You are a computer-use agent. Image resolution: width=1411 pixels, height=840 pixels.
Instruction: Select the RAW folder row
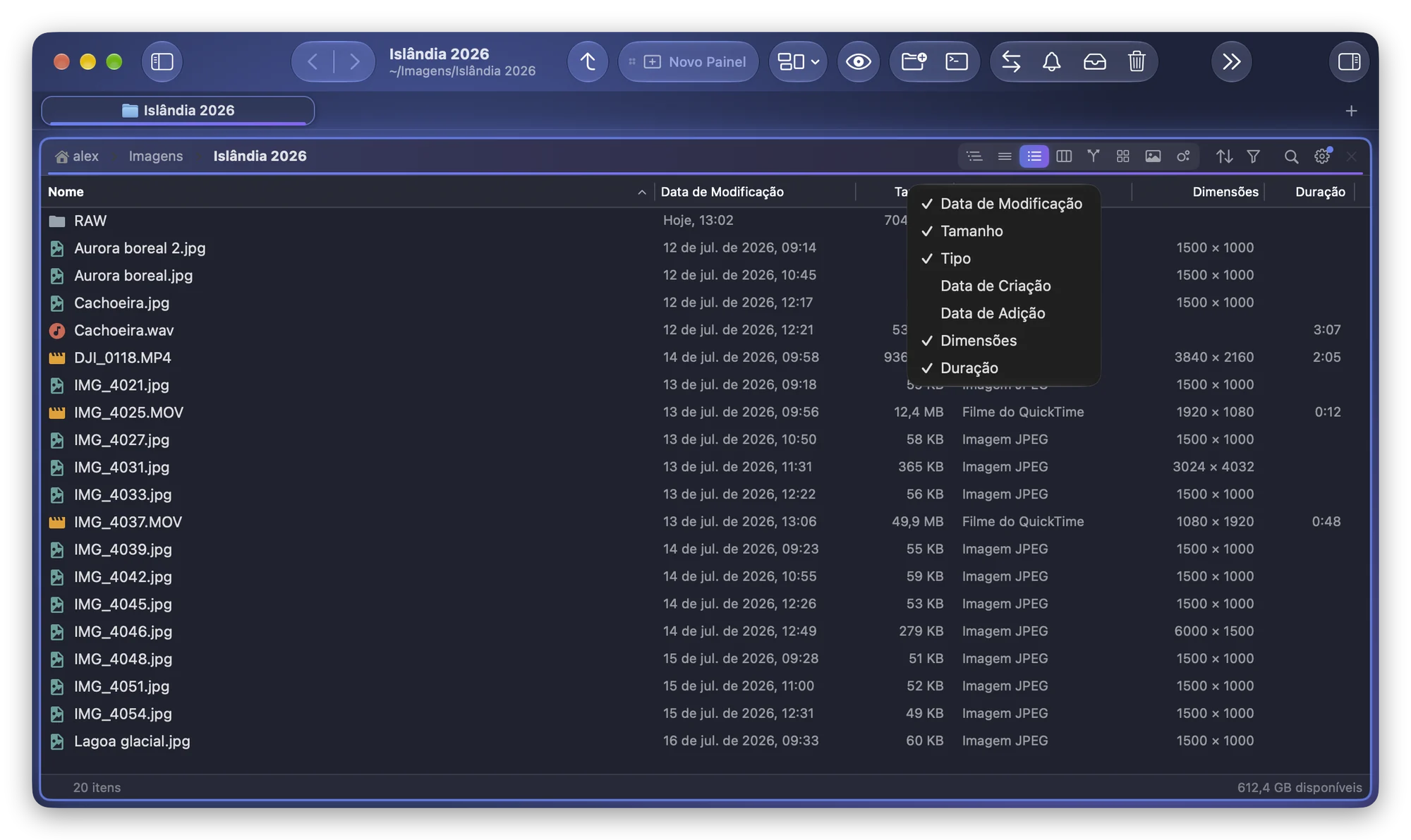[705, 221]
